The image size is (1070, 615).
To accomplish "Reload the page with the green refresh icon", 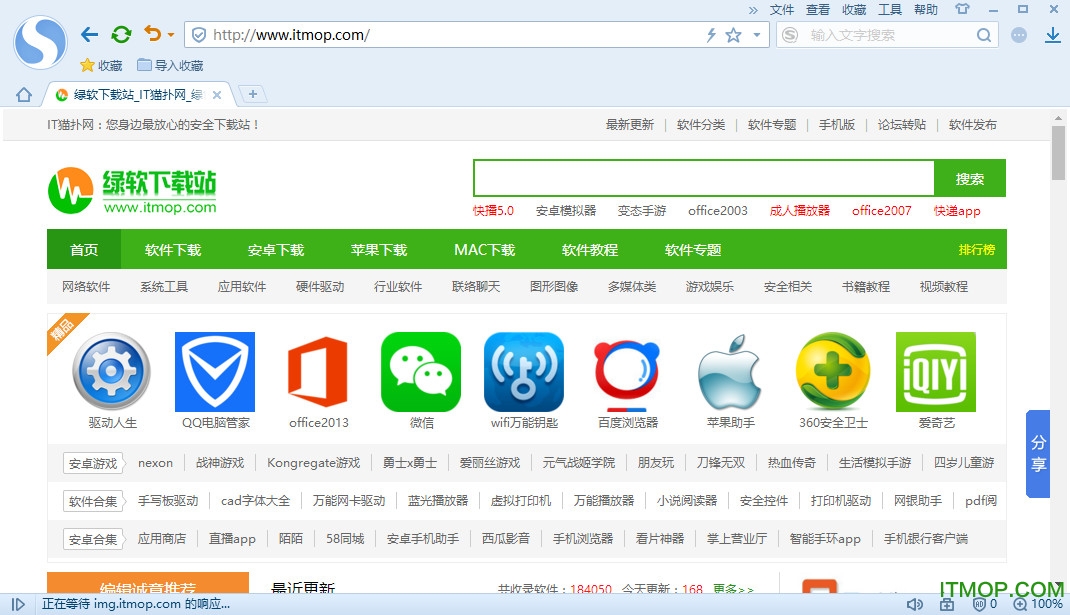I will (121, 34).
